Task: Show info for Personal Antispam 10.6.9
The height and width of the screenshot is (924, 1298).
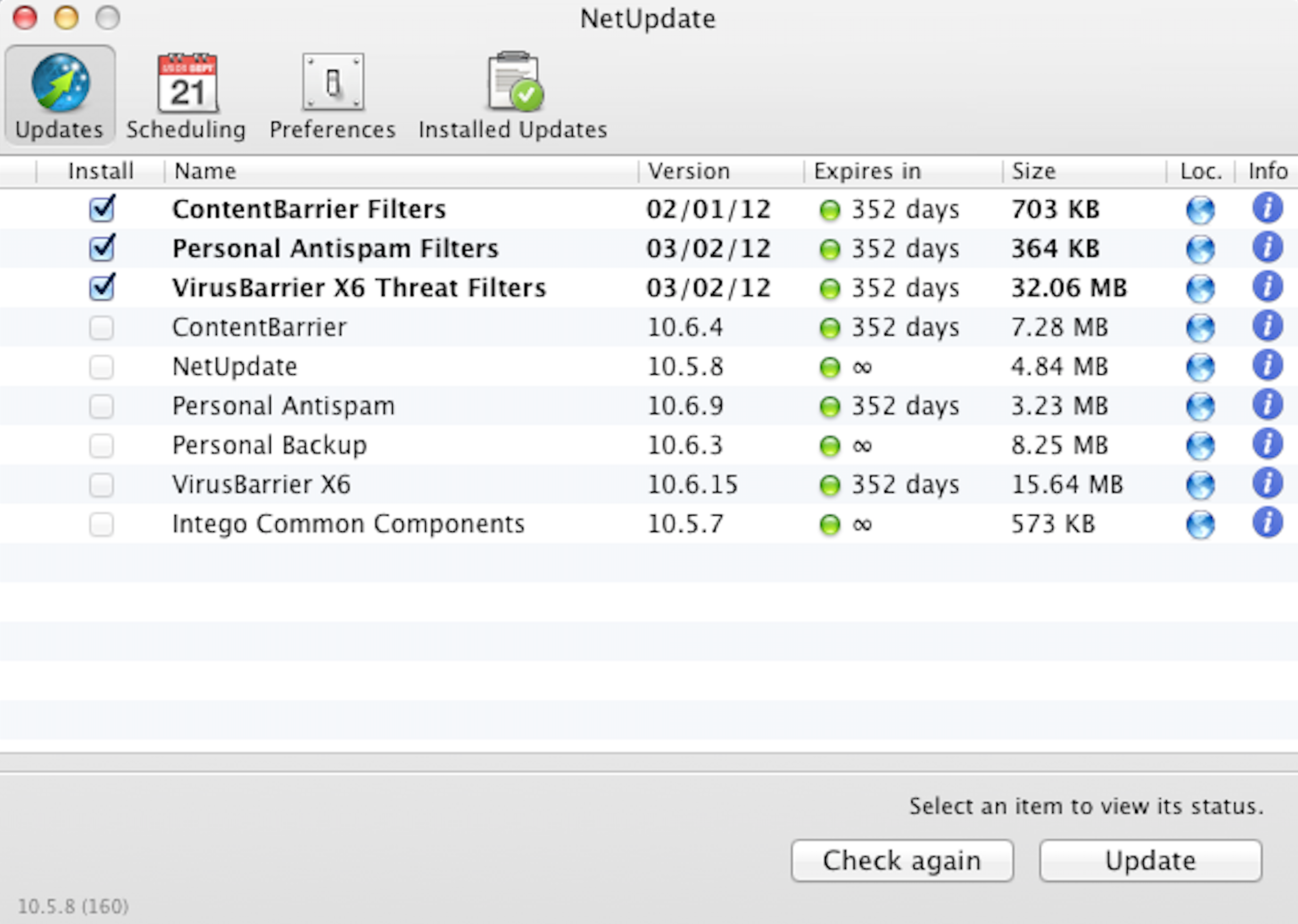Action: click(1267, 404)
